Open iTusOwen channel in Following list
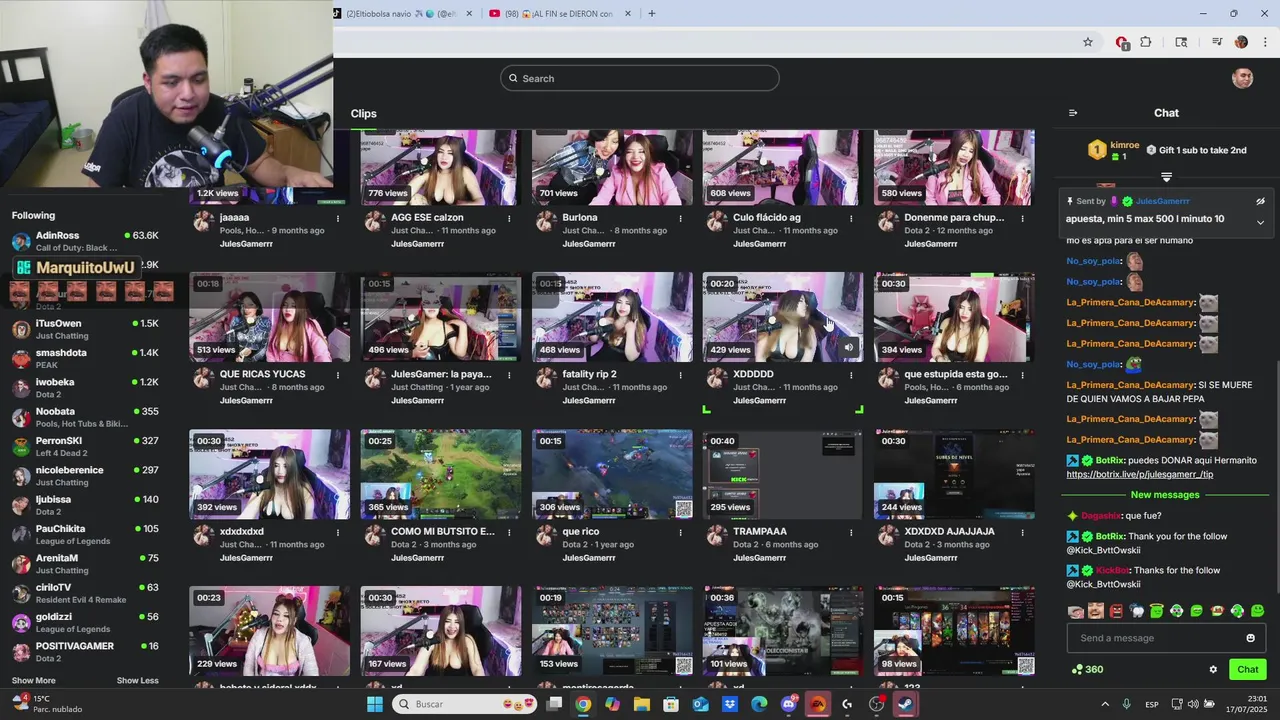1280x720 pixels. click(x=85, y=329)
